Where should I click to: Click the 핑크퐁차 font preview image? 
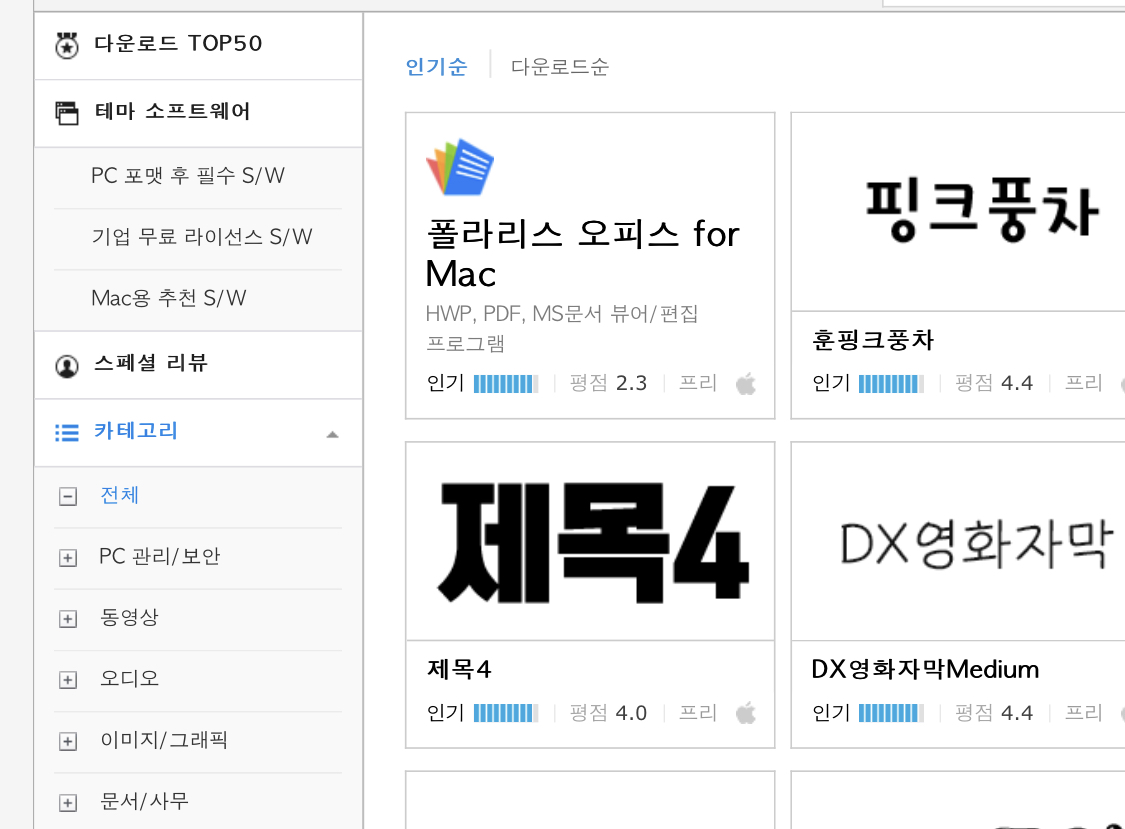point(982,210)
